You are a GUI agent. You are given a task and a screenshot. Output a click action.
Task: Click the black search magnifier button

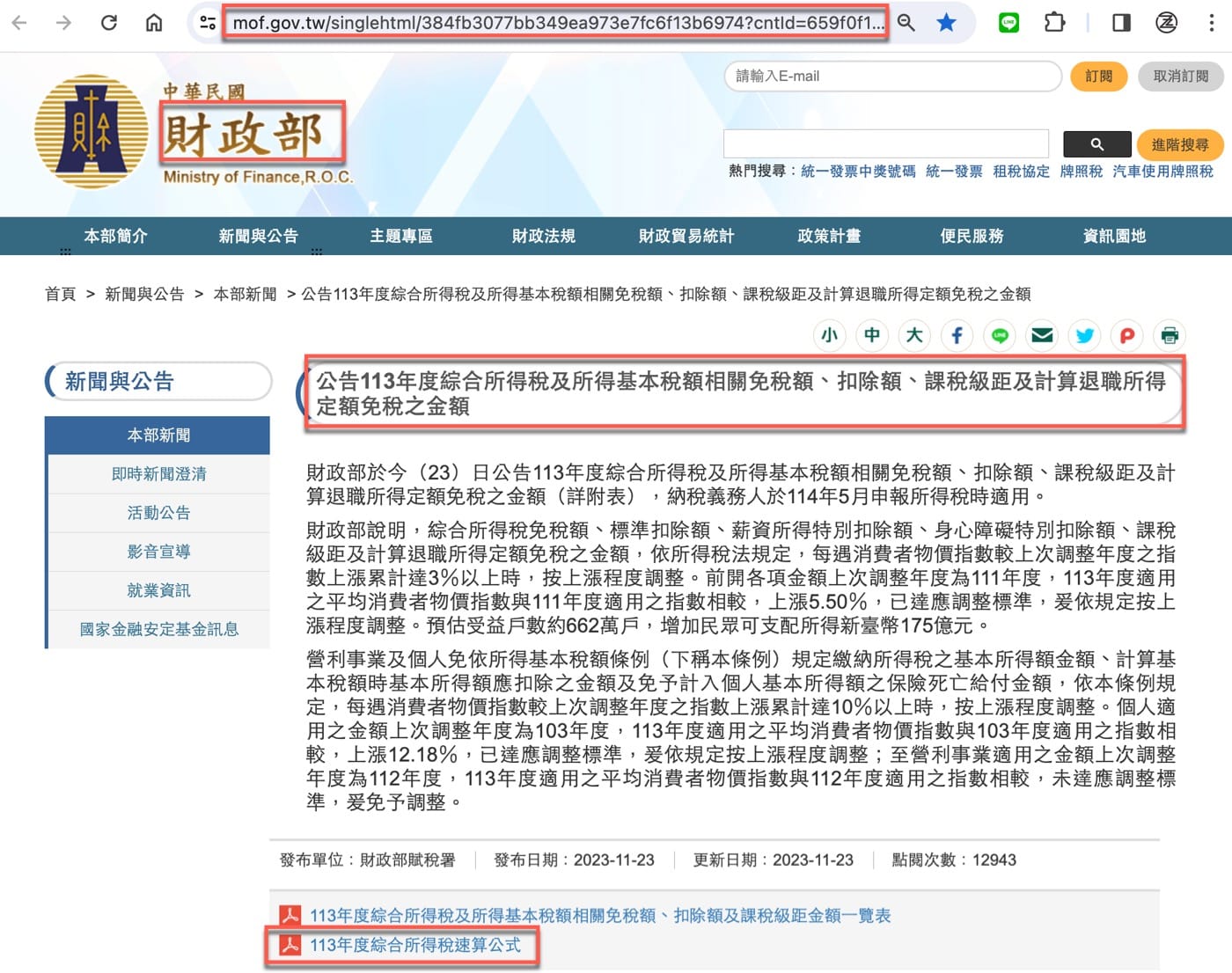pos(1096,144)
